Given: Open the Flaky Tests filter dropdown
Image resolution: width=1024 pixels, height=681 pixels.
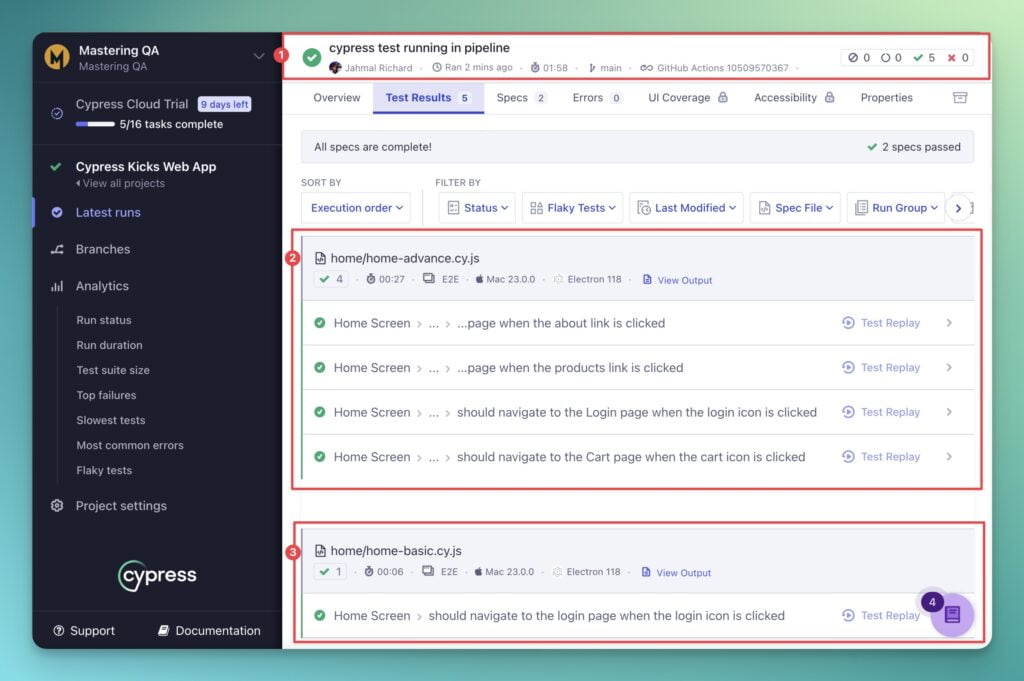Looking at the screenshot, I should point(573,208).
